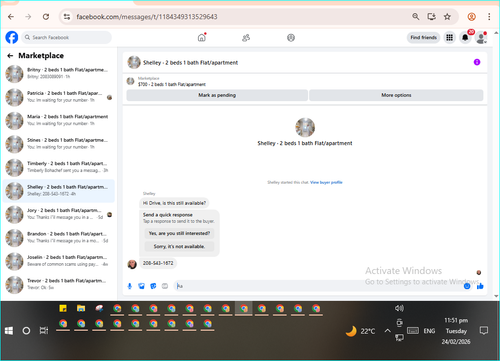Click the message text input field
Viewport: 500px width, 361px height.
(x=318, y=286)
